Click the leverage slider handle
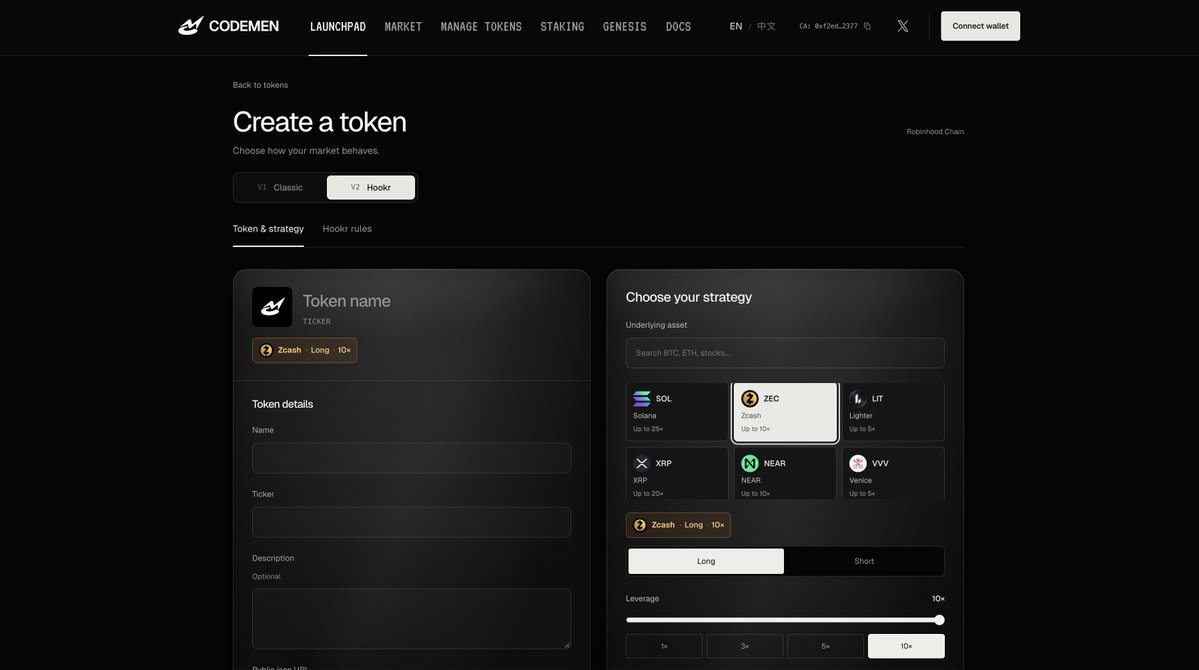Viewport: 1199px width, 670px height. point(939,620)
